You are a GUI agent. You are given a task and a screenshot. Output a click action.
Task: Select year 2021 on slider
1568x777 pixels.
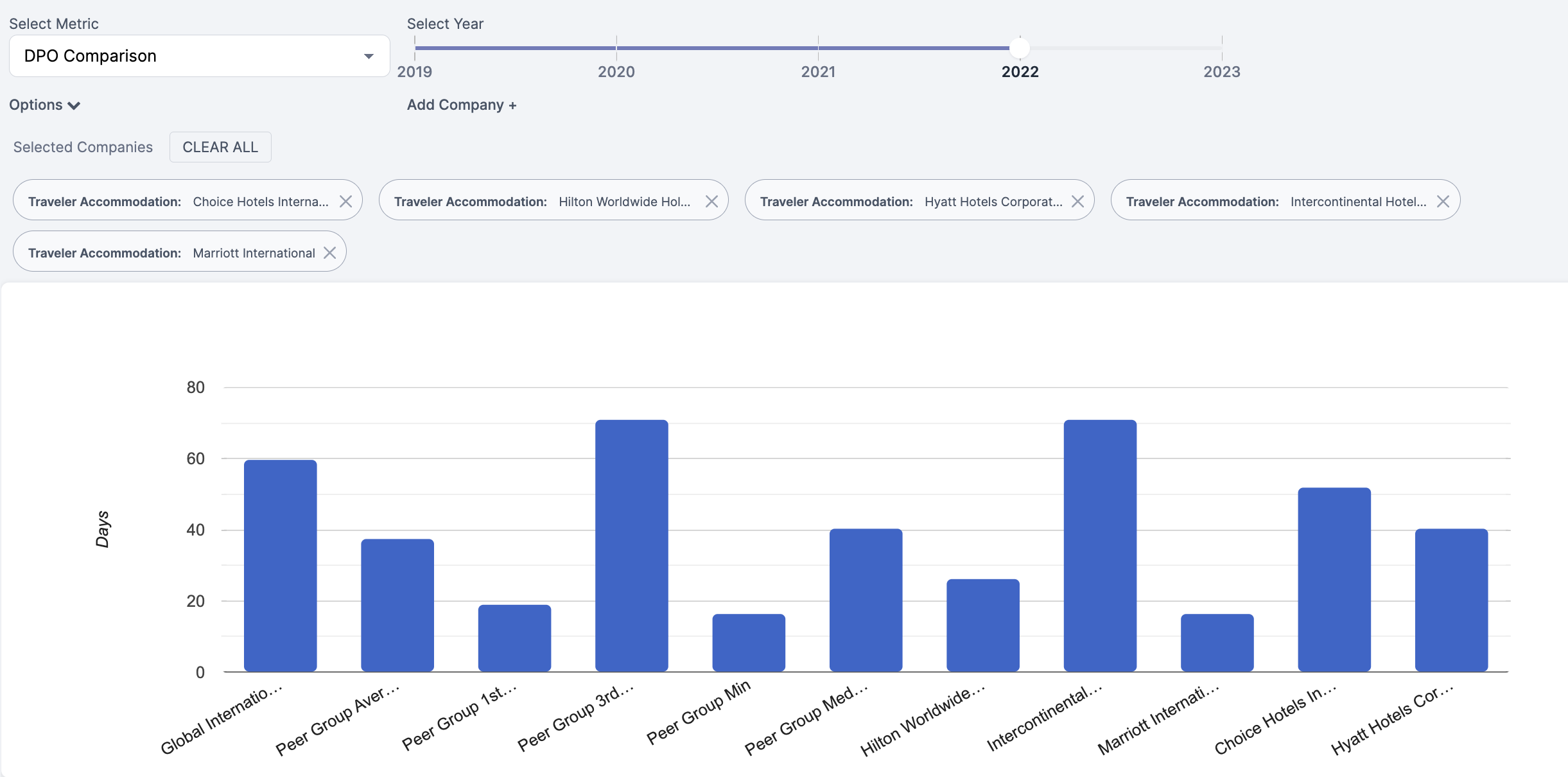click(x=818, y=48)
